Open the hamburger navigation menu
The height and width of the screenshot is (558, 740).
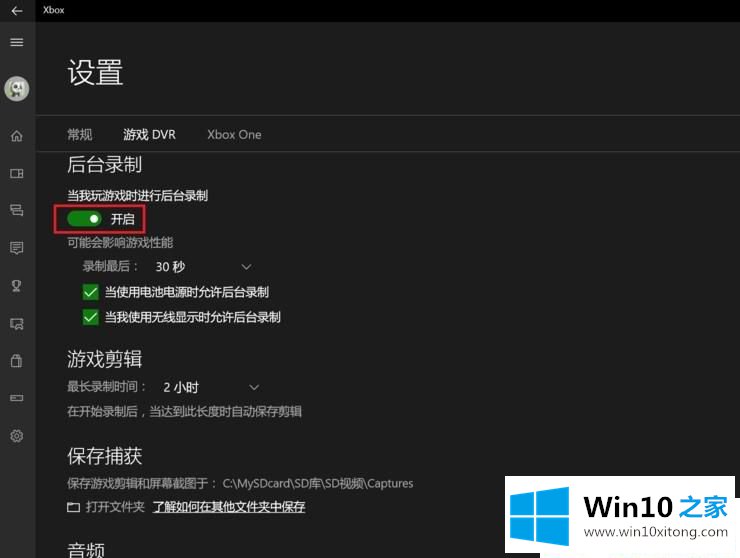pos(17,42)
